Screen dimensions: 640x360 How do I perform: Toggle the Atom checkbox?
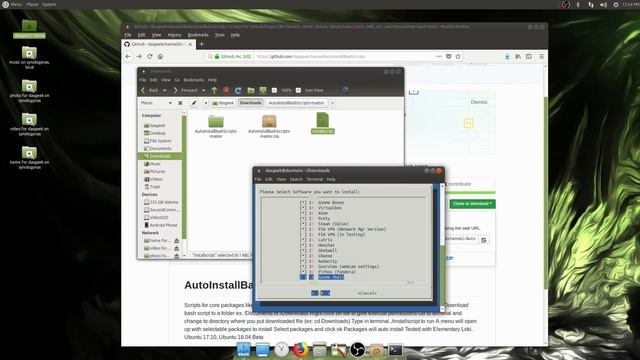(303, 213)
